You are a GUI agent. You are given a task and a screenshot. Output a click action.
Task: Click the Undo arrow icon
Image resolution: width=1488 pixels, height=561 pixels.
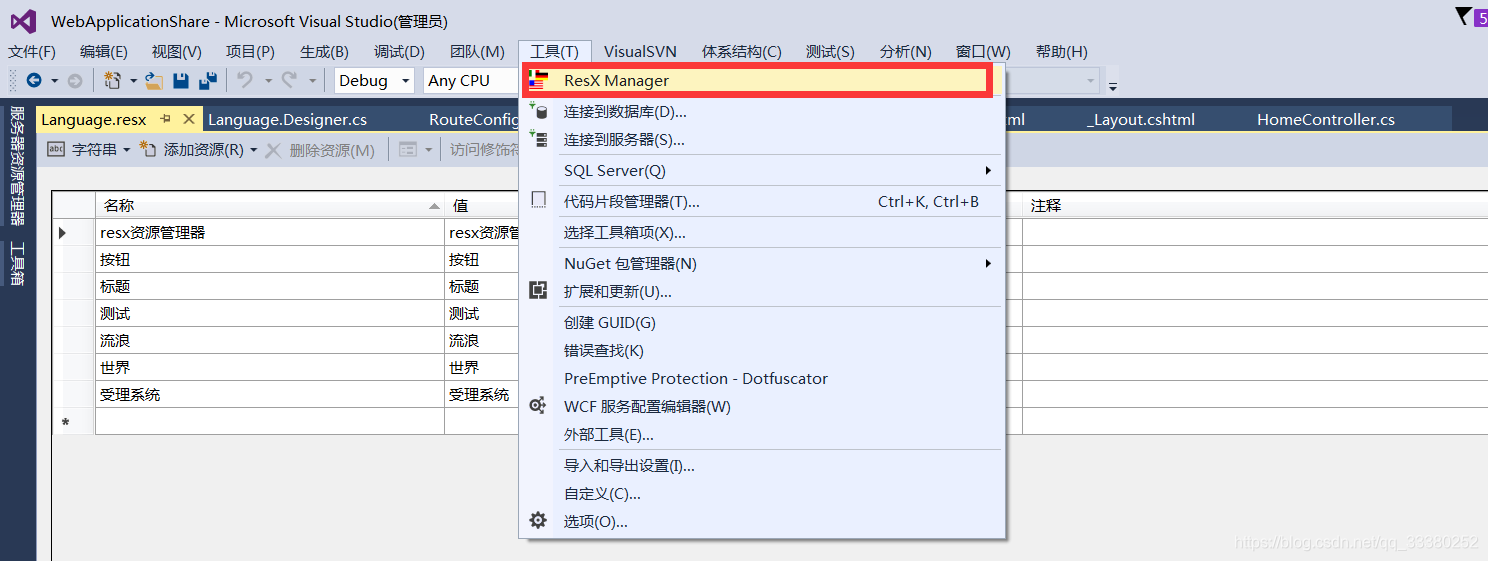click(245, 80)
